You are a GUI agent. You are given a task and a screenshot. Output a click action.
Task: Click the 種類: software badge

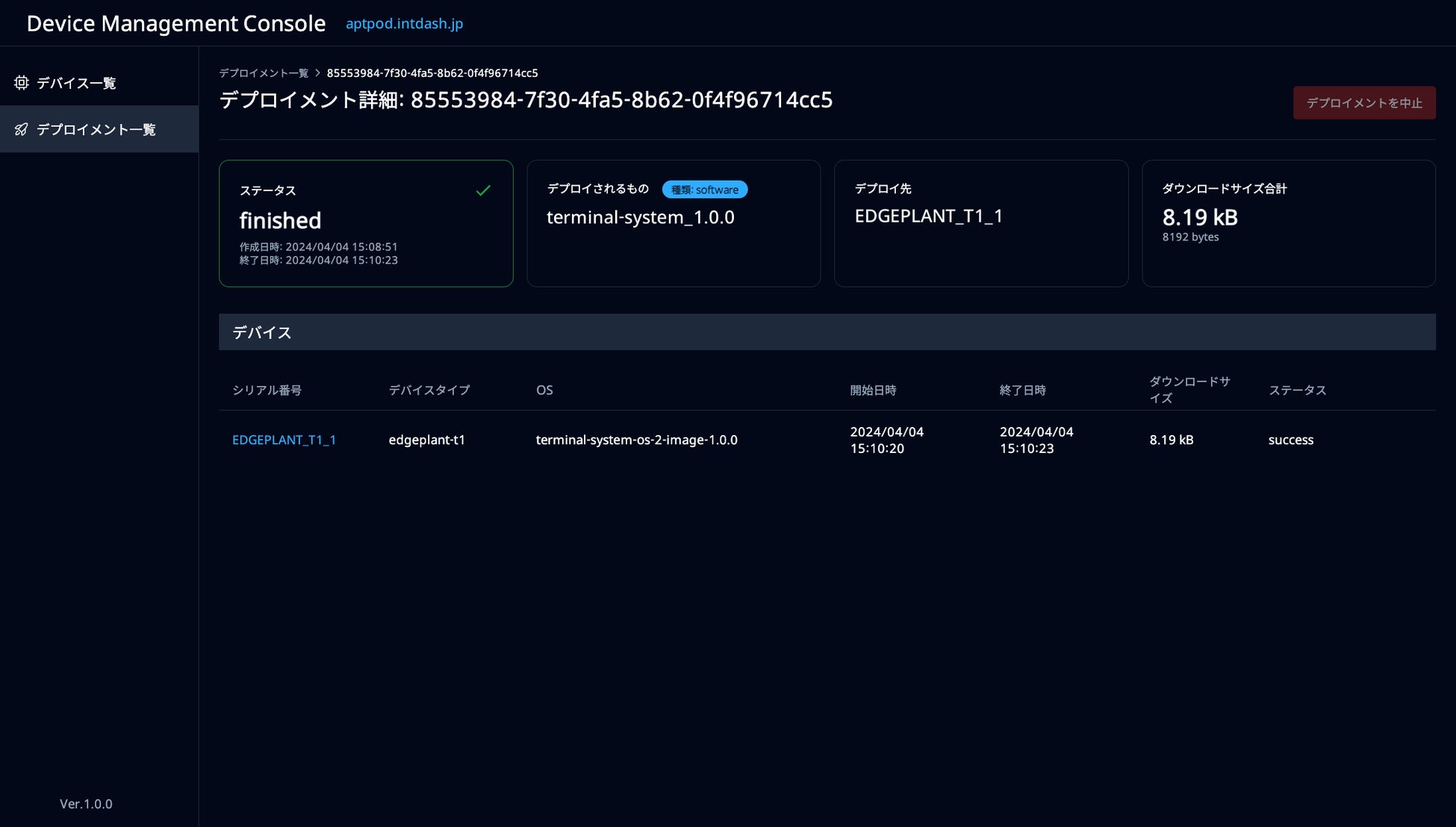tap(704, 190)
